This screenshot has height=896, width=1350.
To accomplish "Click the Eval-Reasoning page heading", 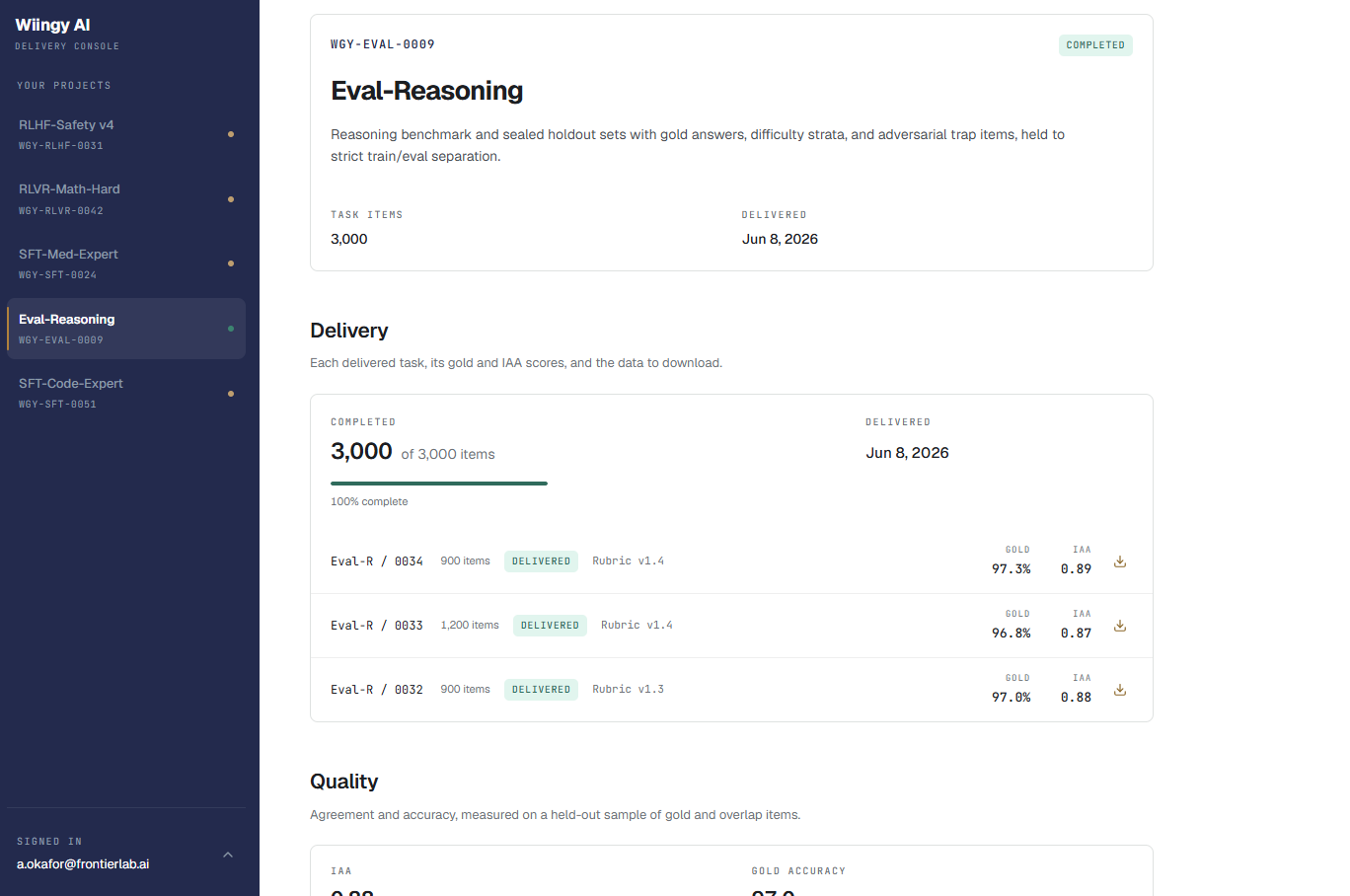I will (427, 91).
